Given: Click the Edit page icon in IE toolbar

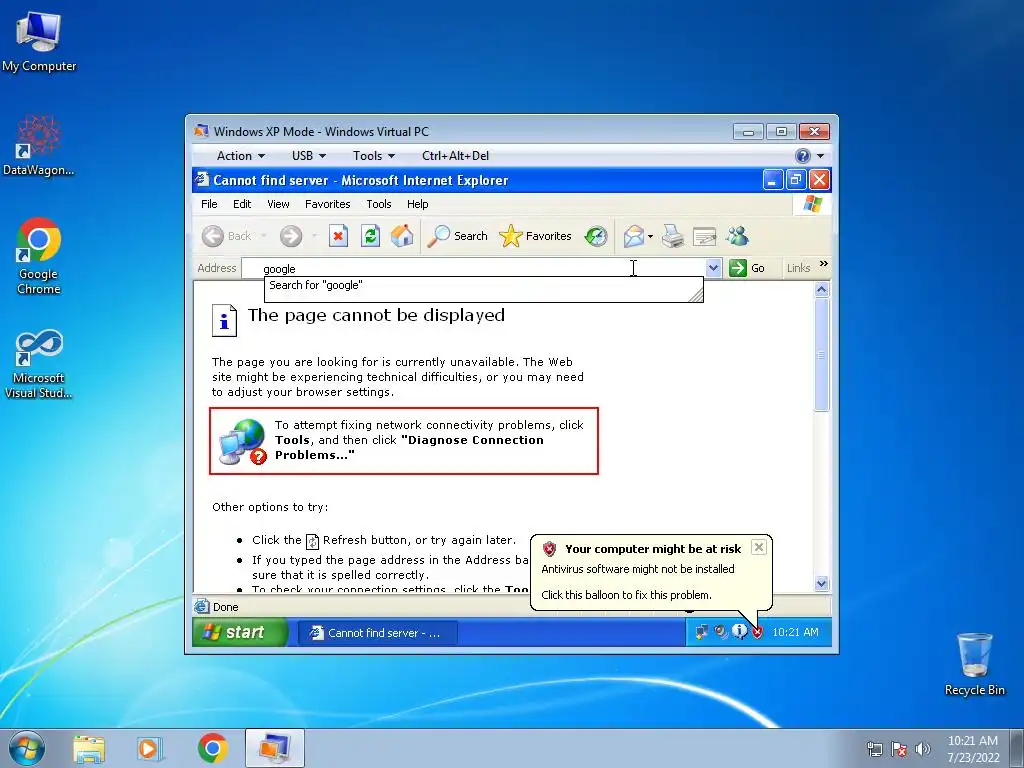Looking at the screenshot, I should [705, 236].
